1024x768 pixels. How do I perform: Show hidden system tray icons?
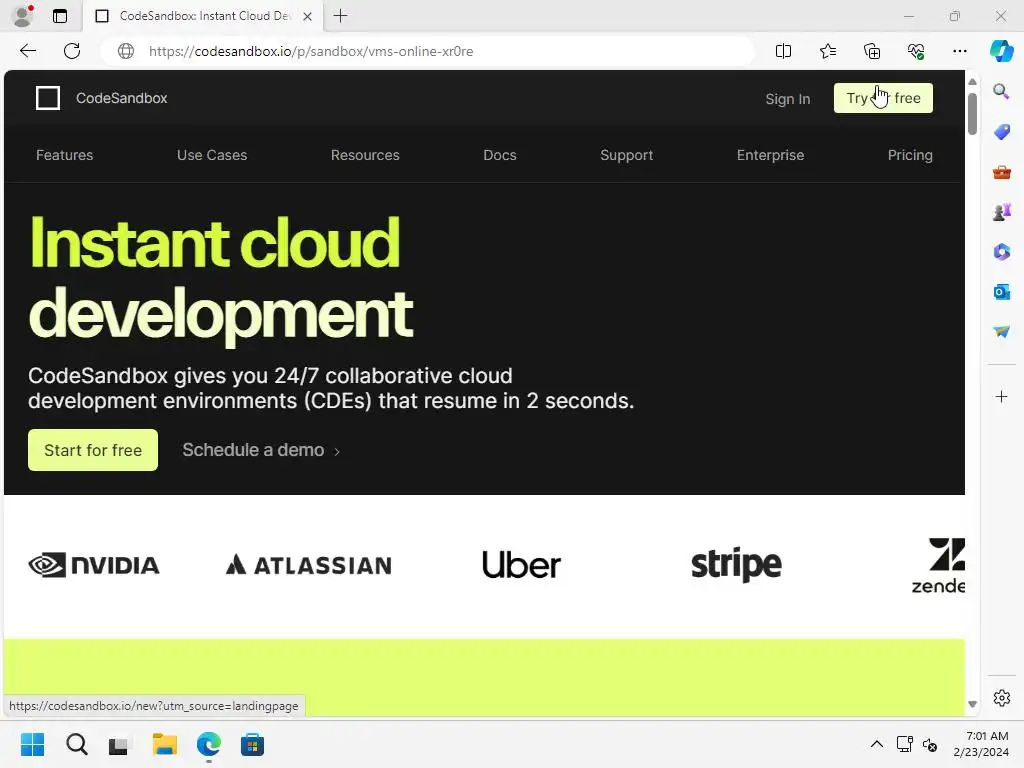[x=876, y=744]
